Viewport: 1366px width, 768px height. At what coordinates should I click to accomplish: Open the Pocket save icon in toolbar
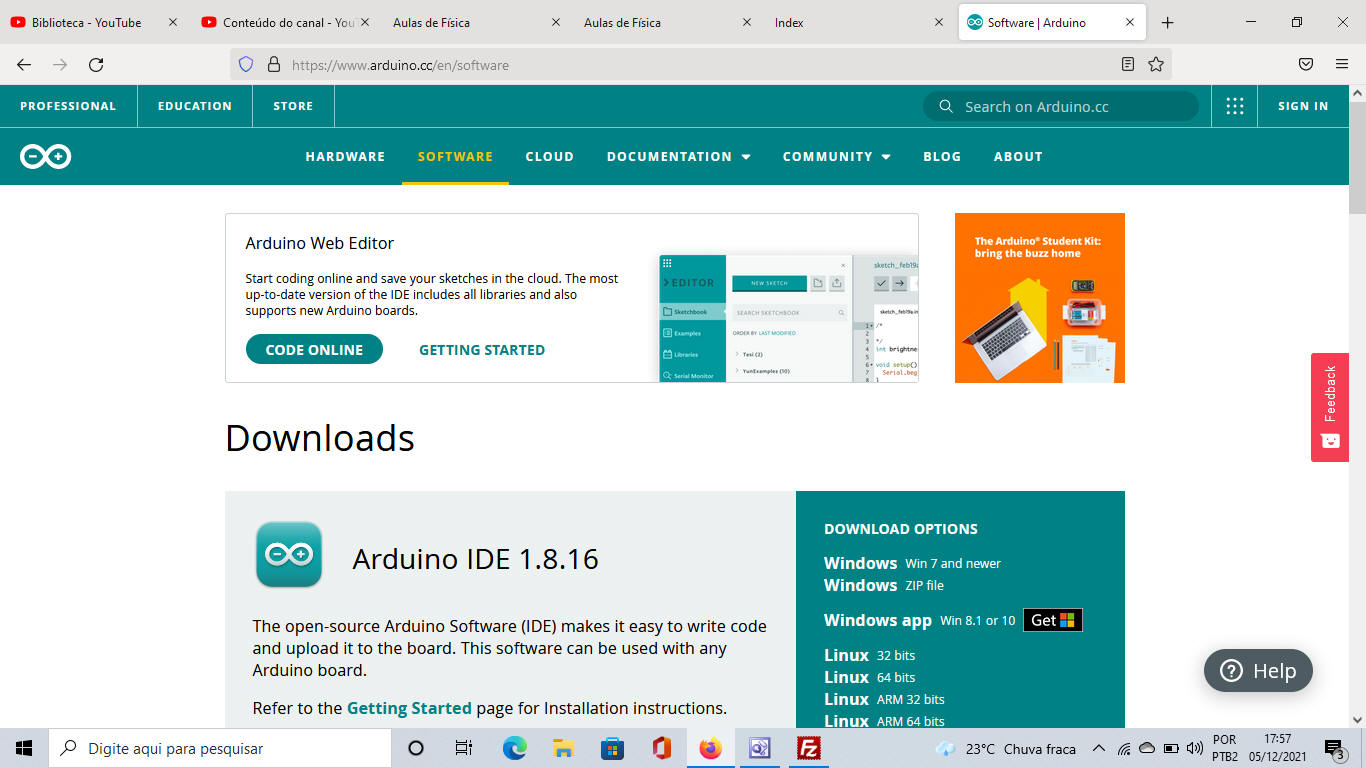tap(1305, 65)
